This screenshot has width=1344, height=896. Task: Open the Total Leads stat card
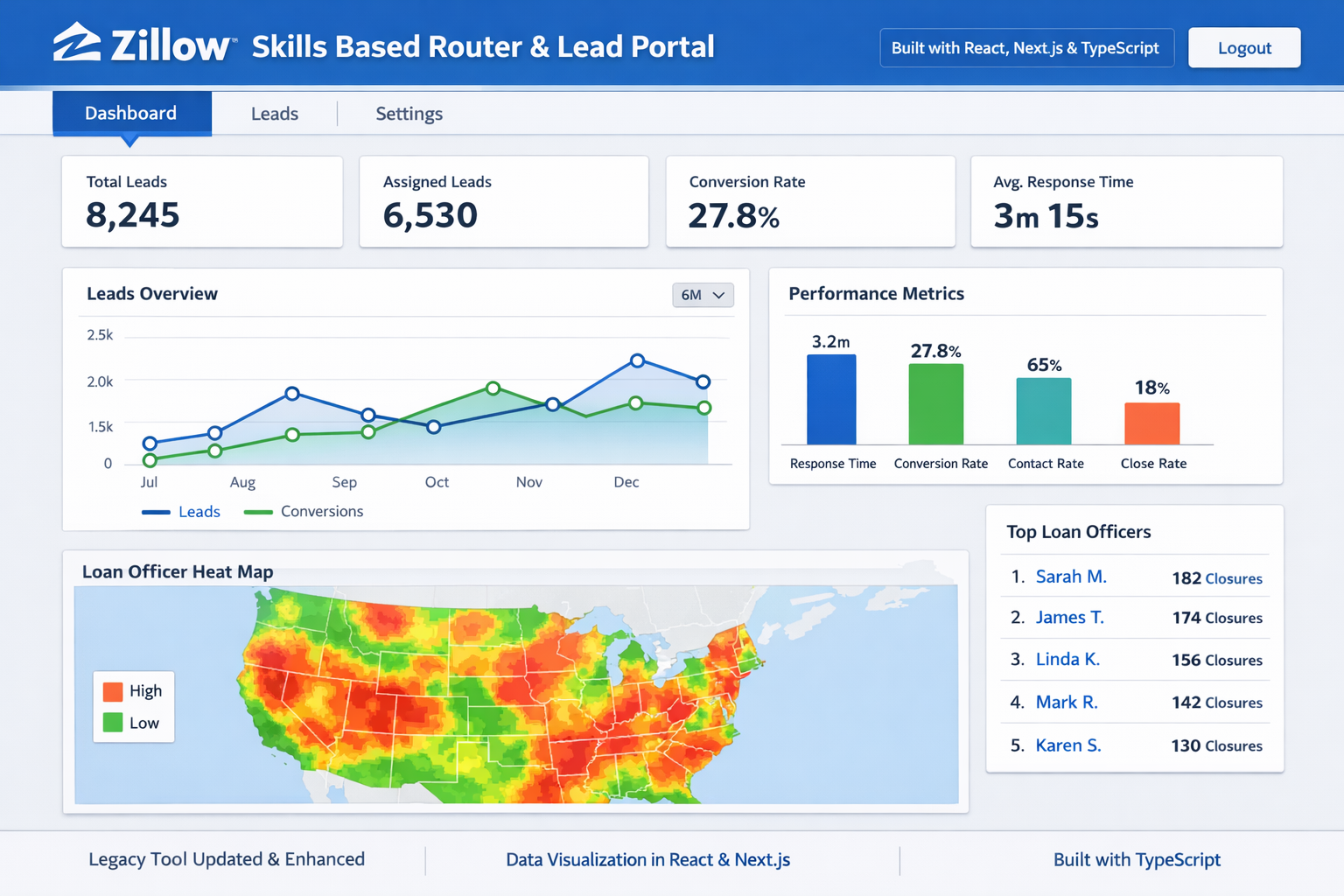pyautogui.click(x=202, y=202)
